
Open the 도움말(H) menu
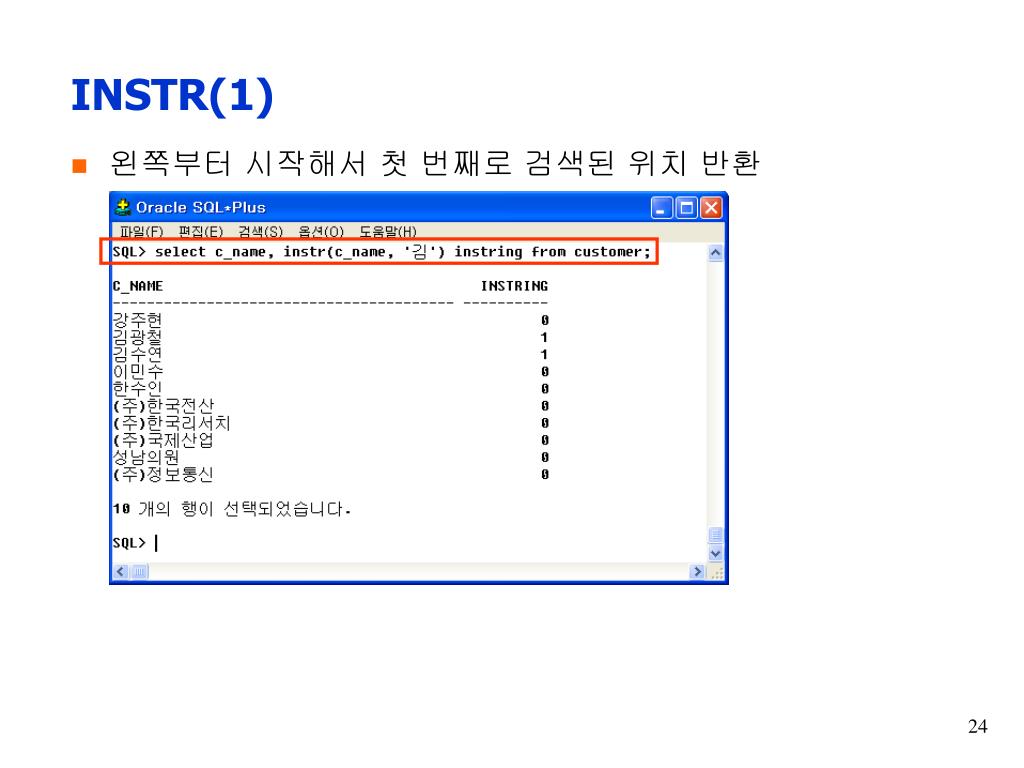point(388,231)
